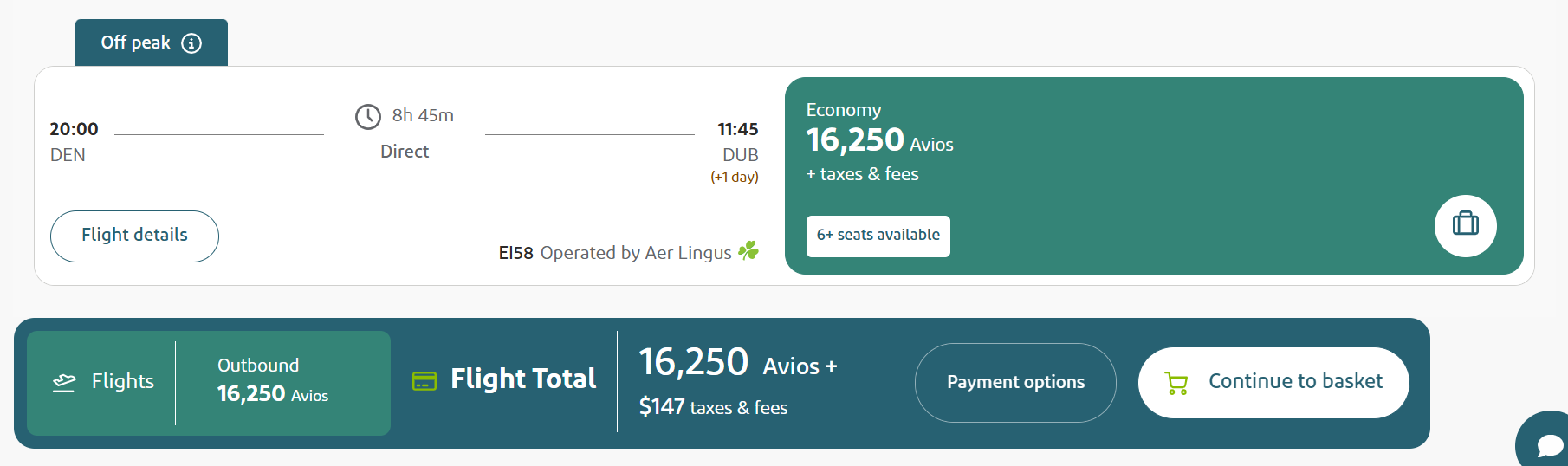Click flight number EI58
1568x466 pixels.
tap(515, 253)
